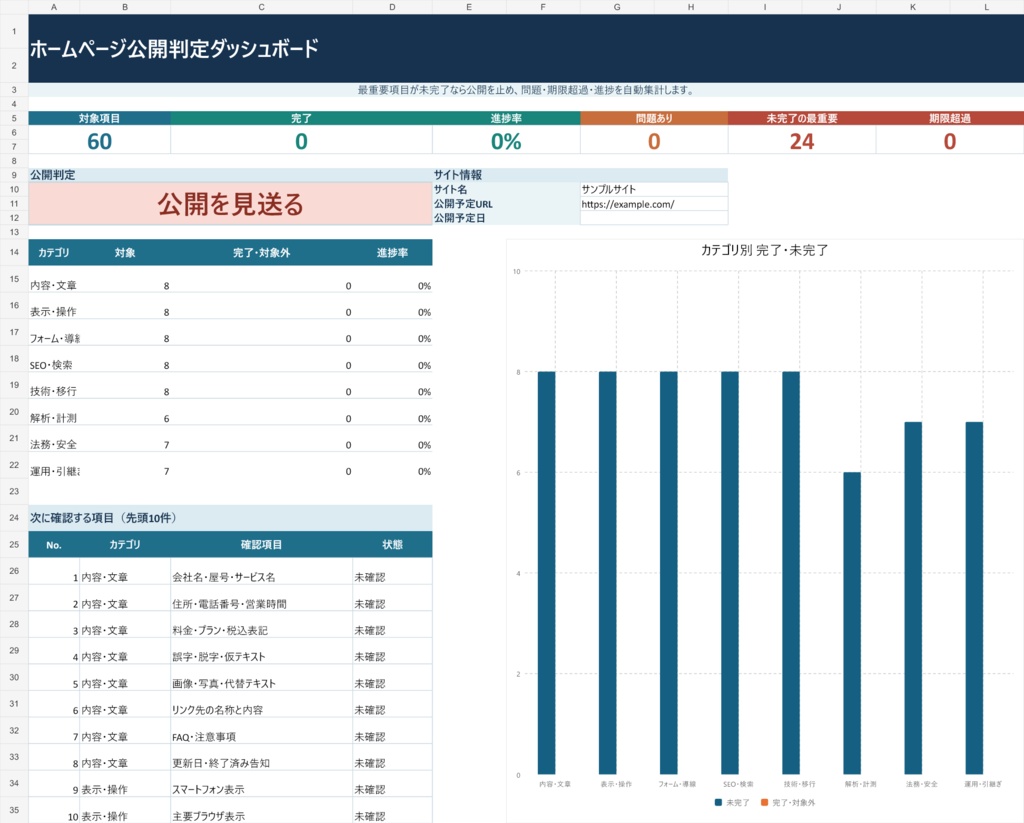Click the サイト名 input cell サンプルサイト
1024x823 pixels.
click(654, 189)
